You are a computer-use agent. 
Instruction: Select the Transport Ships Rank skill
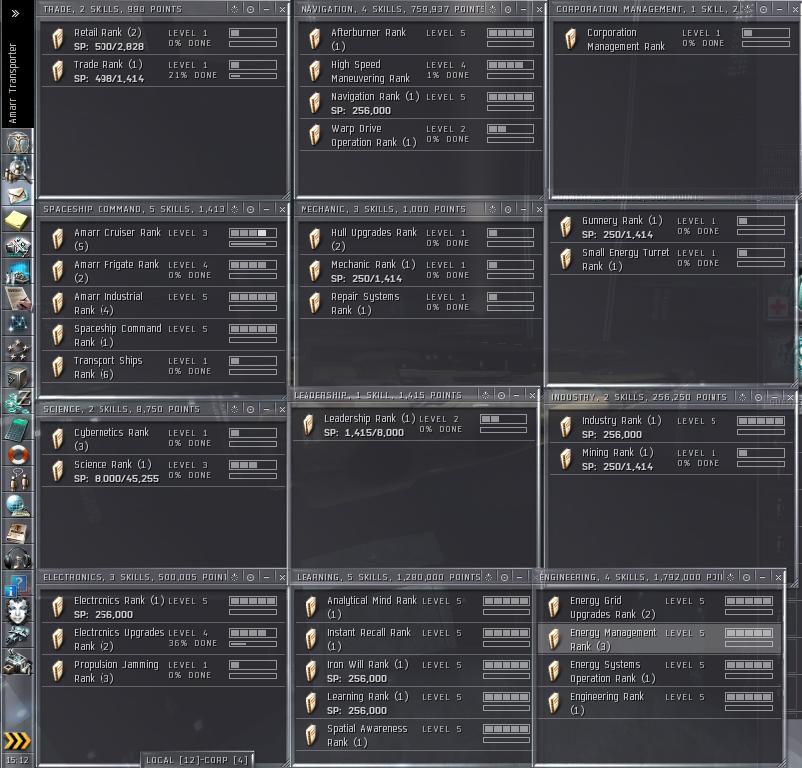pyautogui.click(x=163, y=367)
